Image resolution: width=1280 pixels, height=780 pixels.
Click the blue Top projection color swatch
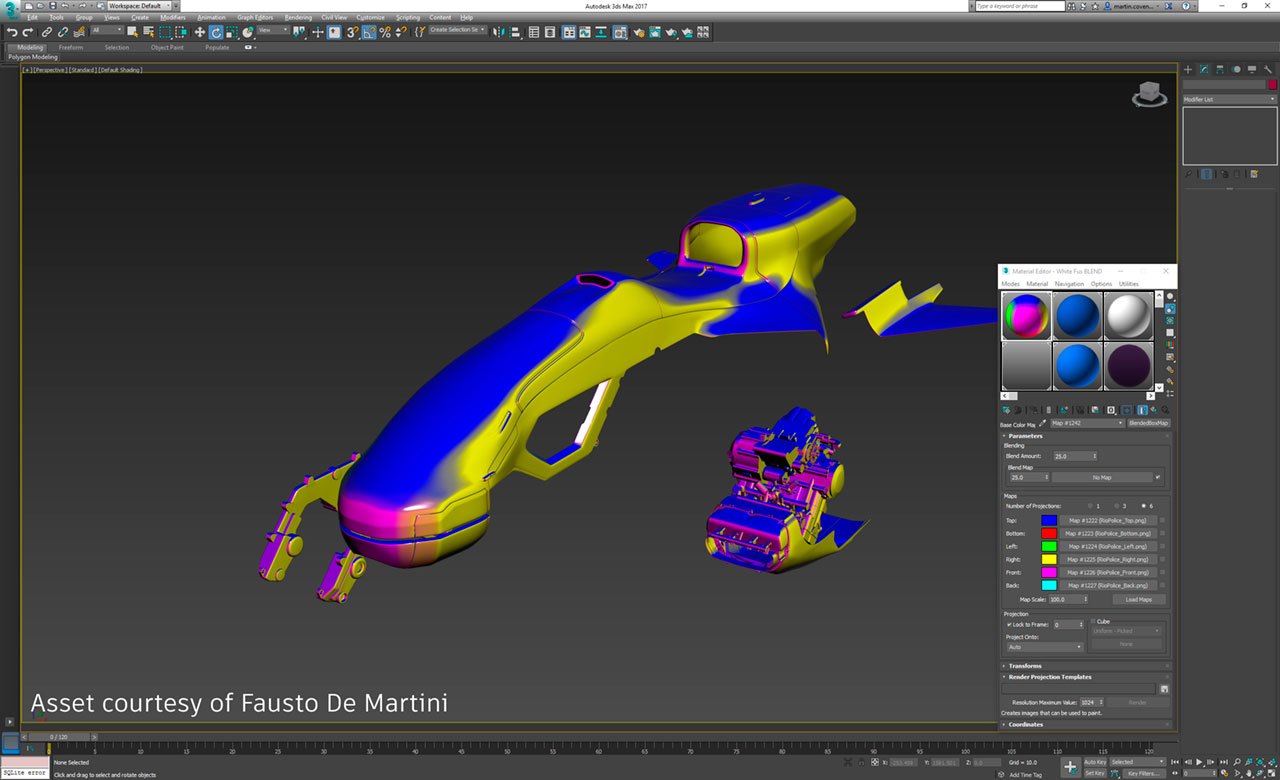(1049, 520)
